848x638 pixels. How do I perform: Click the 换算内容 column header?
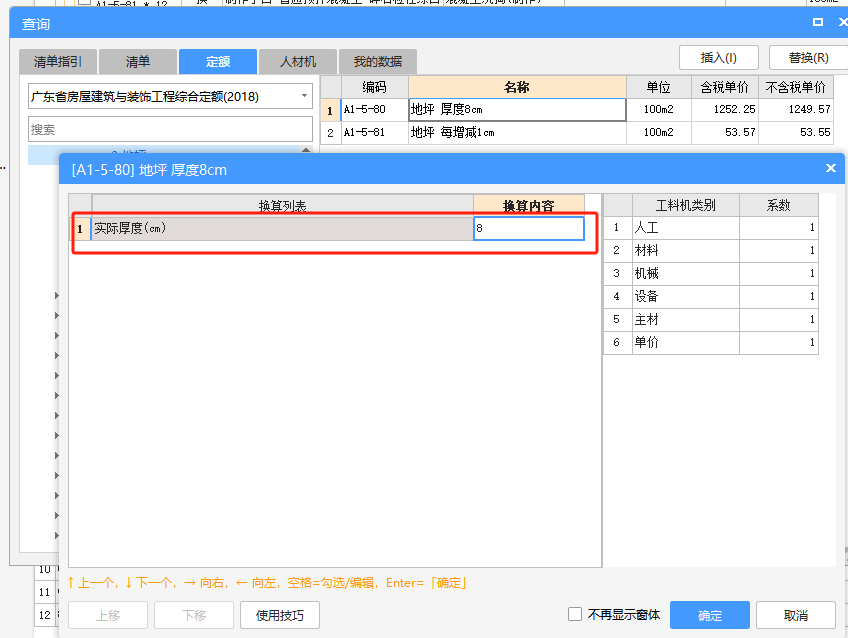pos(528,205)
